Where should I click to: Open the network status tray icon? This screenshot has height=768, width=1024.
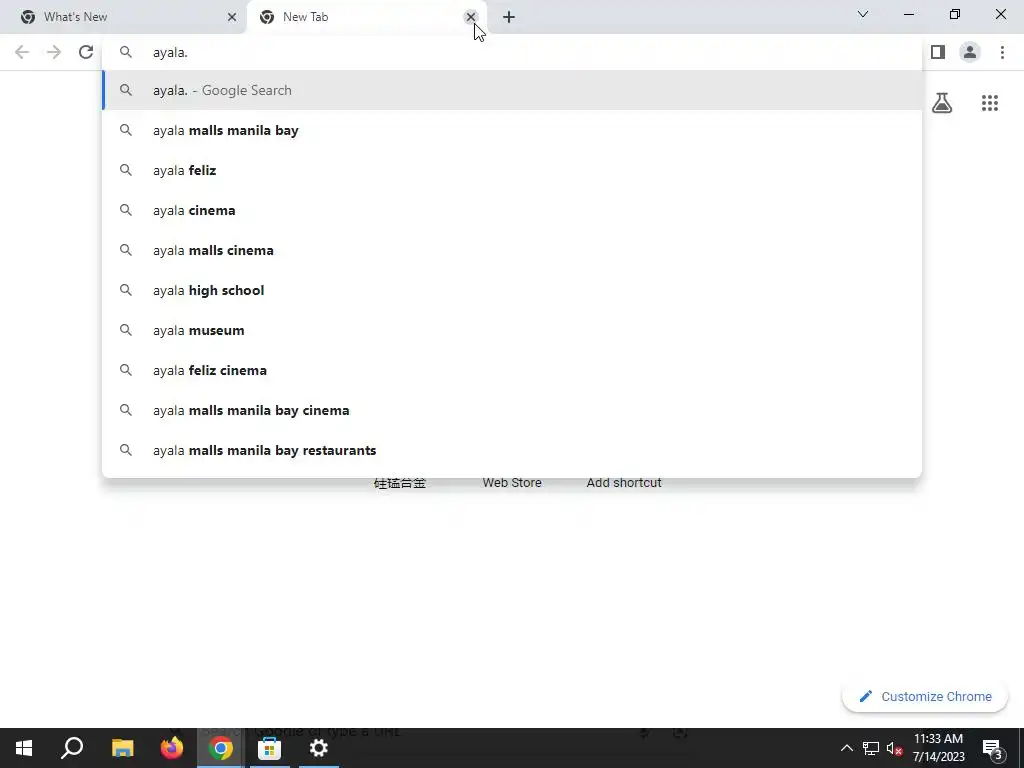coord(871,748)
